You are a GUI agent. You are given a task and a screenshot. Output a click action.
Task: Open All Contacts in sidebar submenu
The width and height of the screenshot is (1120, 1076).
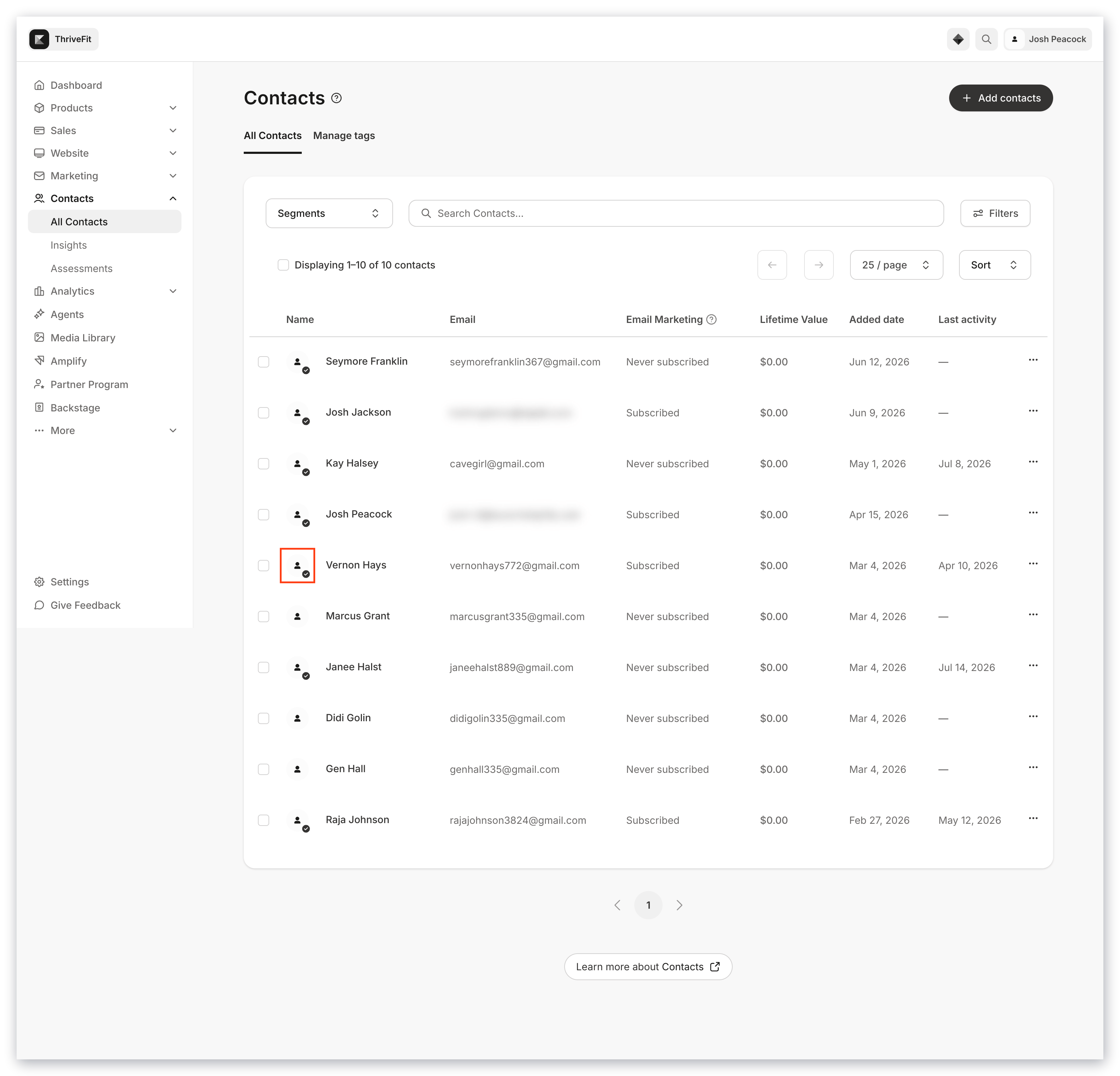point(105,222)
